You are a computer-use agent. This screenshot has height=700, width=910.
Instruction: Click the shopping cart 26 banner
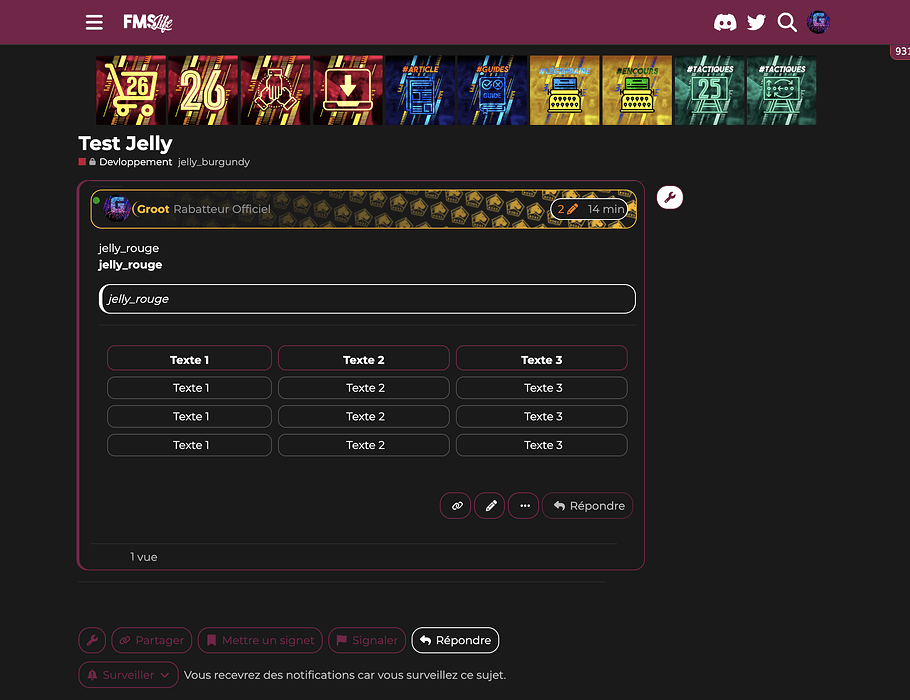pyautogui.click(x=131, y=90)
